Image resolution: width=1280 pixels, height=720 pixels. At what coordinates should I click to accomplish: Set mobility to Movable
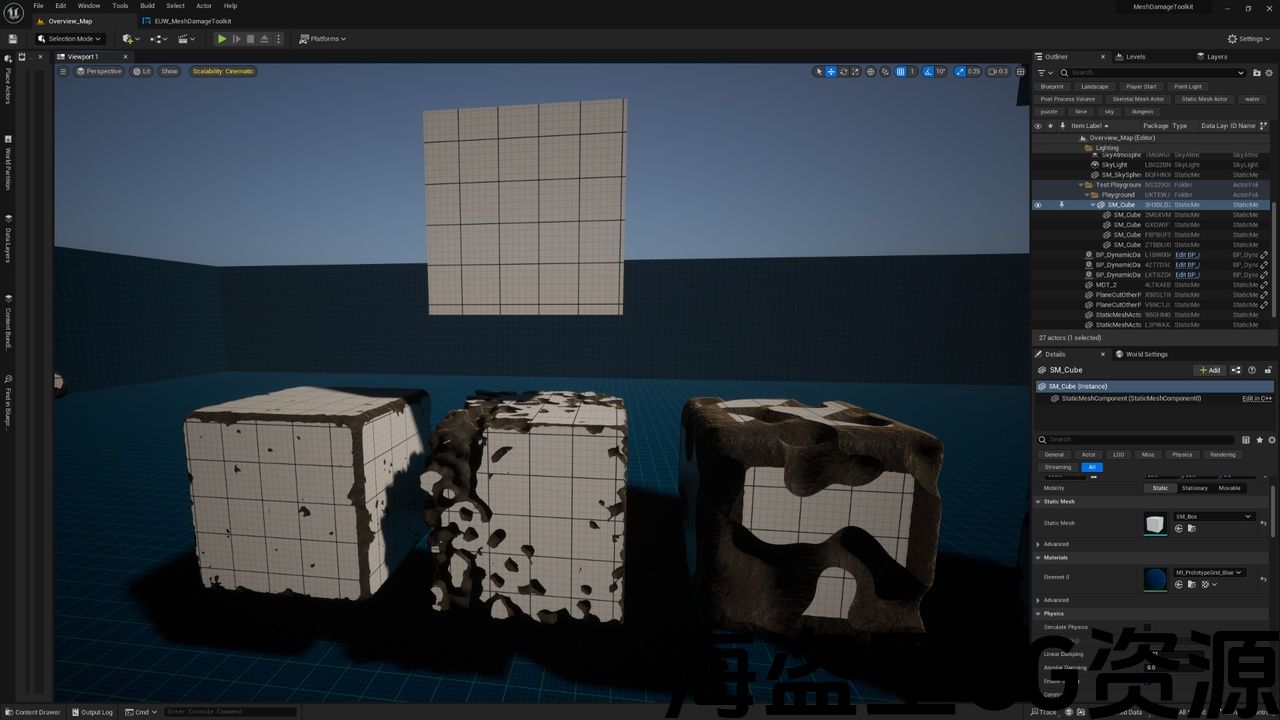point(1229,488)
